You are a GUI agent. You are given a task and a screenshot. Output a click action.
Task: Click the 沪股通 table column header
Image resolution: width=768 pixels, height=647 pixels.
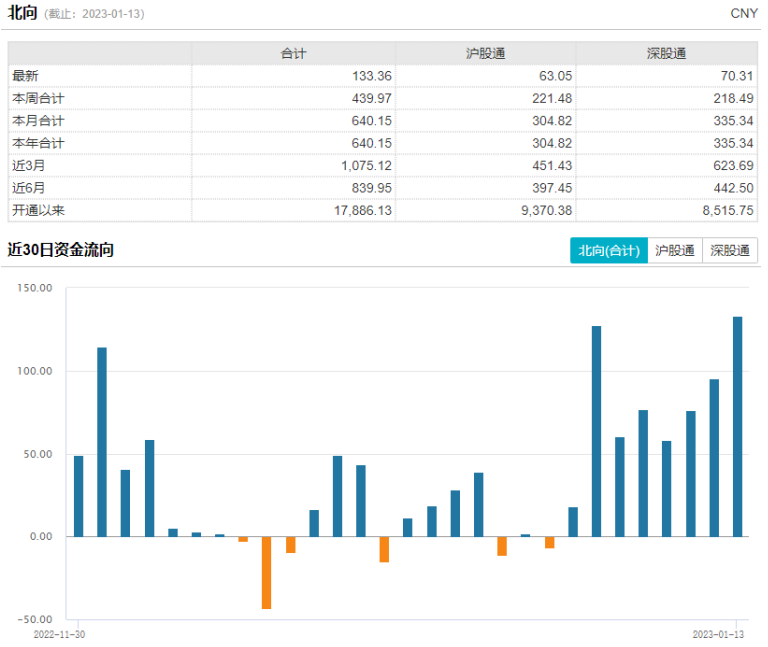click(x=485, y=53)
